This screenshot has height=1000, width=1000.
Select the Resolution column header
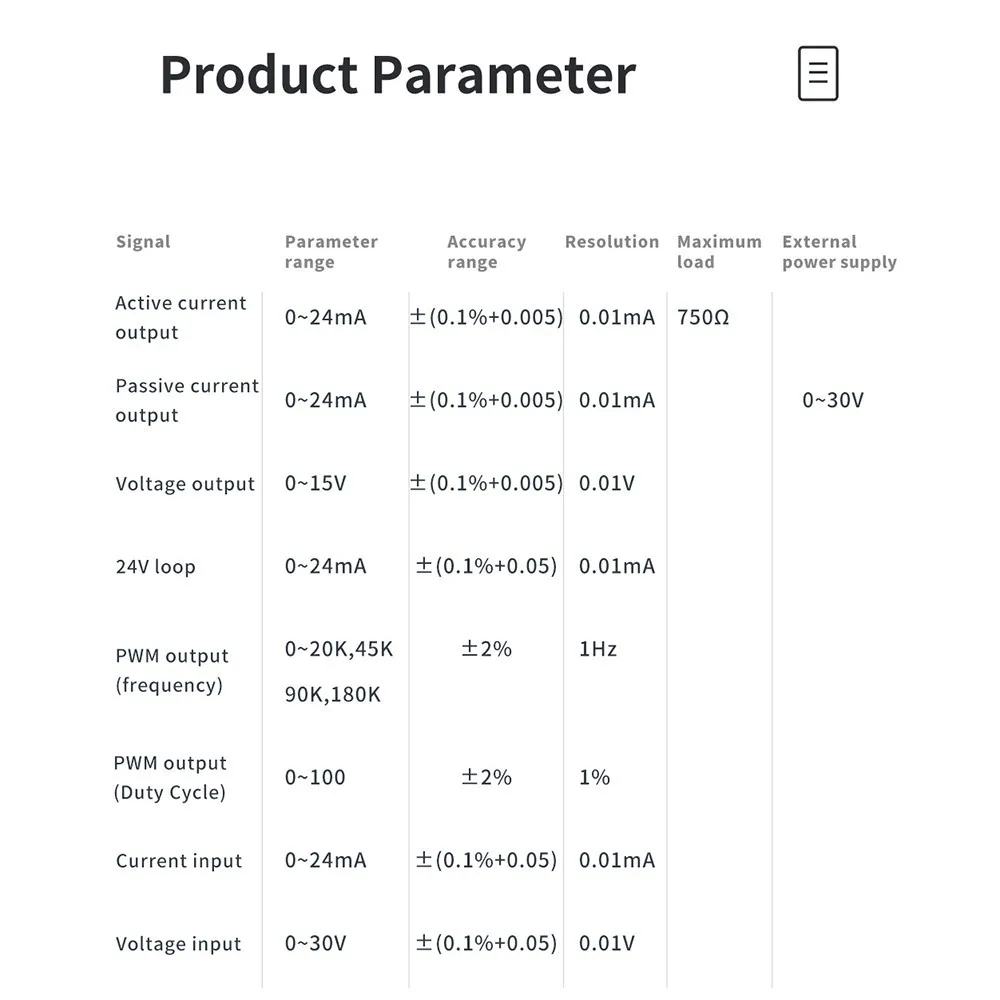tap(612, 242)
